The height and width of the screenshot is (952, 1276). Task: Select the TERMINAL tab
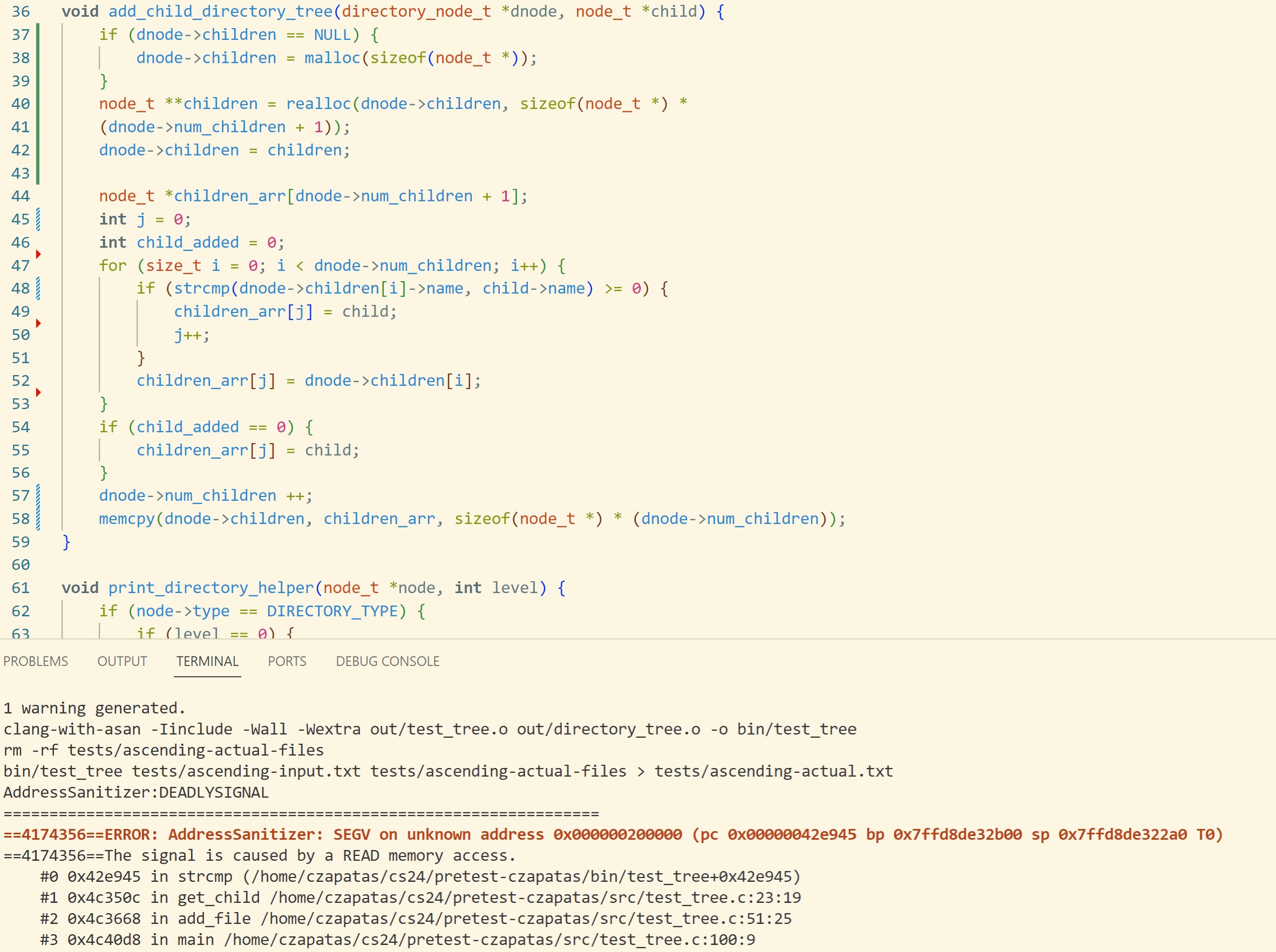[207, 661]
